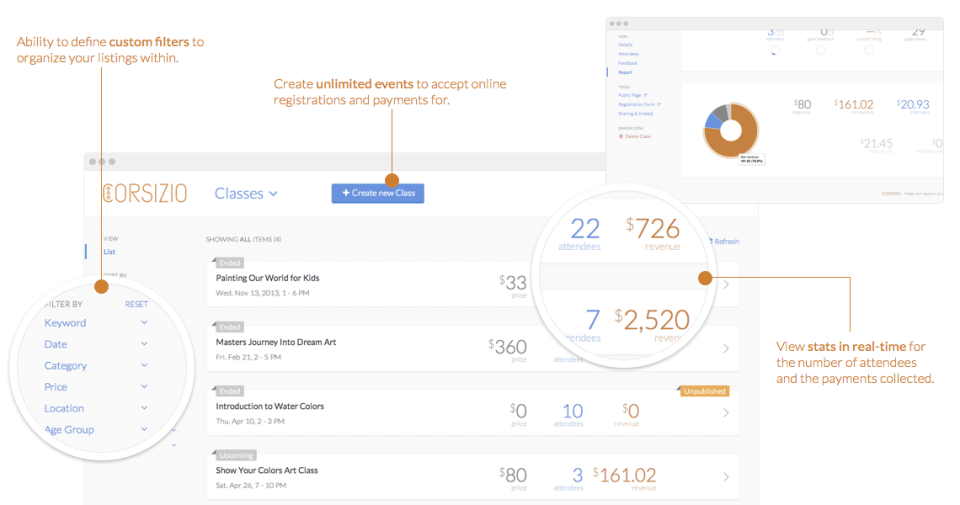Open Introduction to Water Colors row arrow
Screen dimensions: 960x505
[726, 413]
